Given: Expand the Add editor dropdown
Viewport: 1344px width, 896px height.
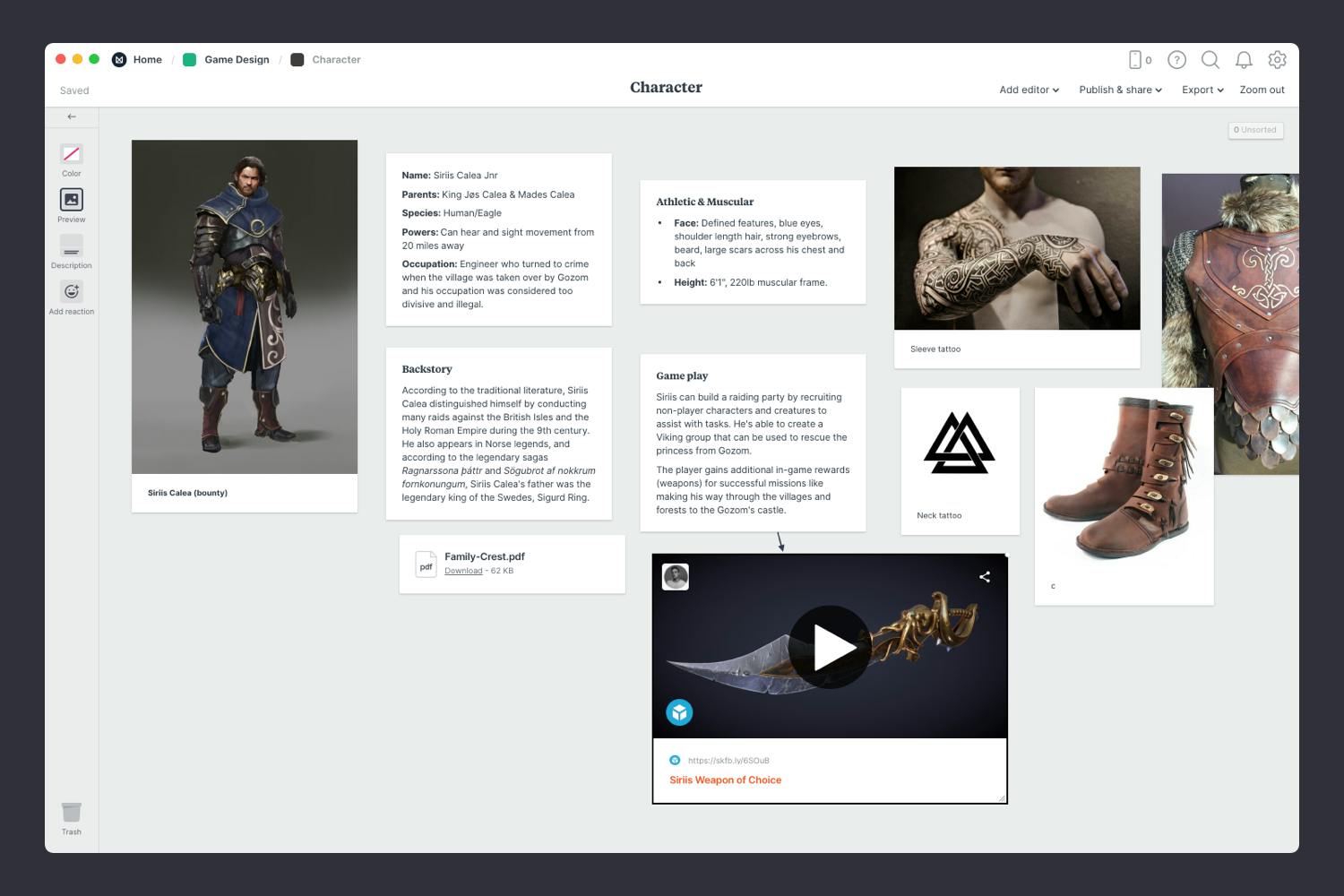Looking at the screenshot, I should click(x=1028, y=90).
